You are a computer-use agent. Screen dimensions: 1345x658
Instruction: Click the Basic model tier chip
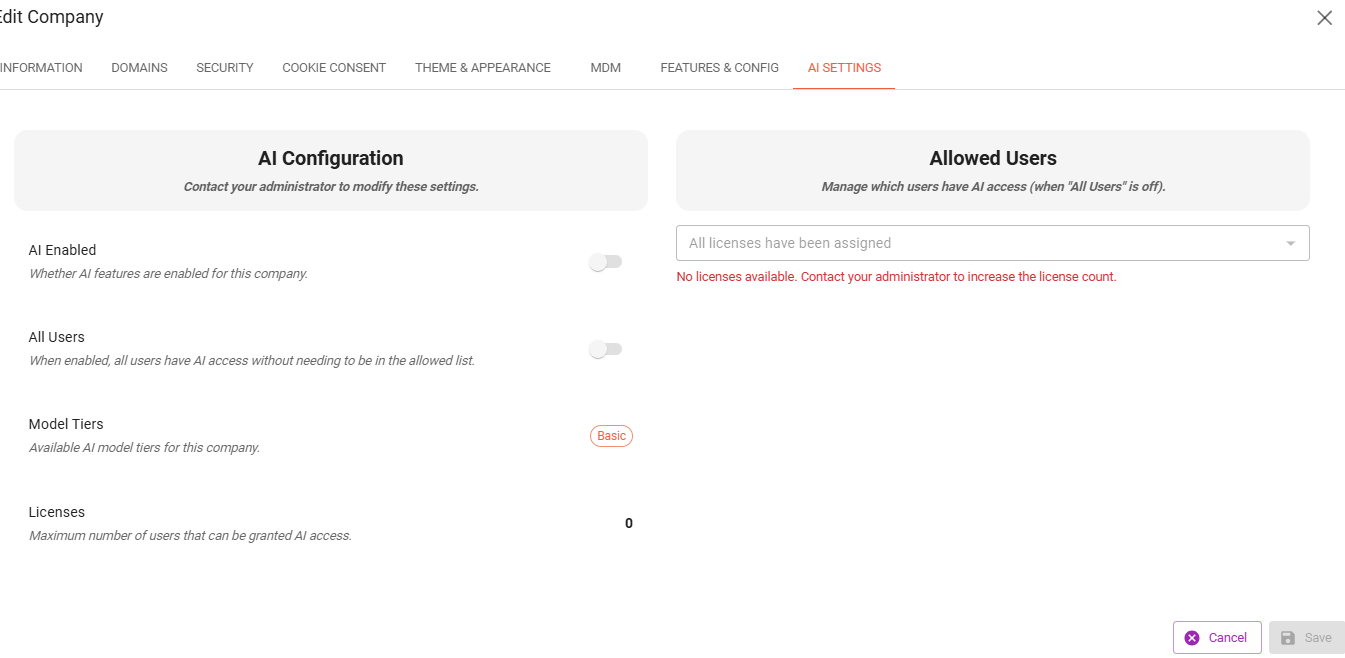coord(611,436)
